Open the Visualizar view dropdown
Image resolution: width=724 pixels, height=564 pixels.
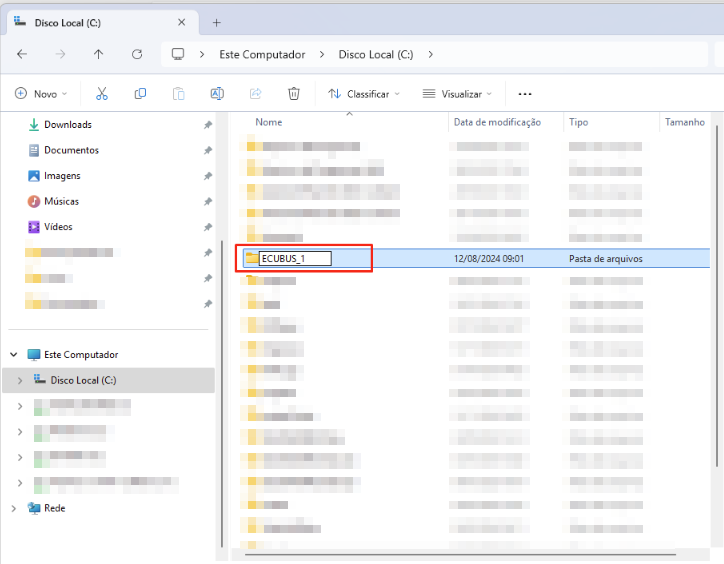point(457,93)
